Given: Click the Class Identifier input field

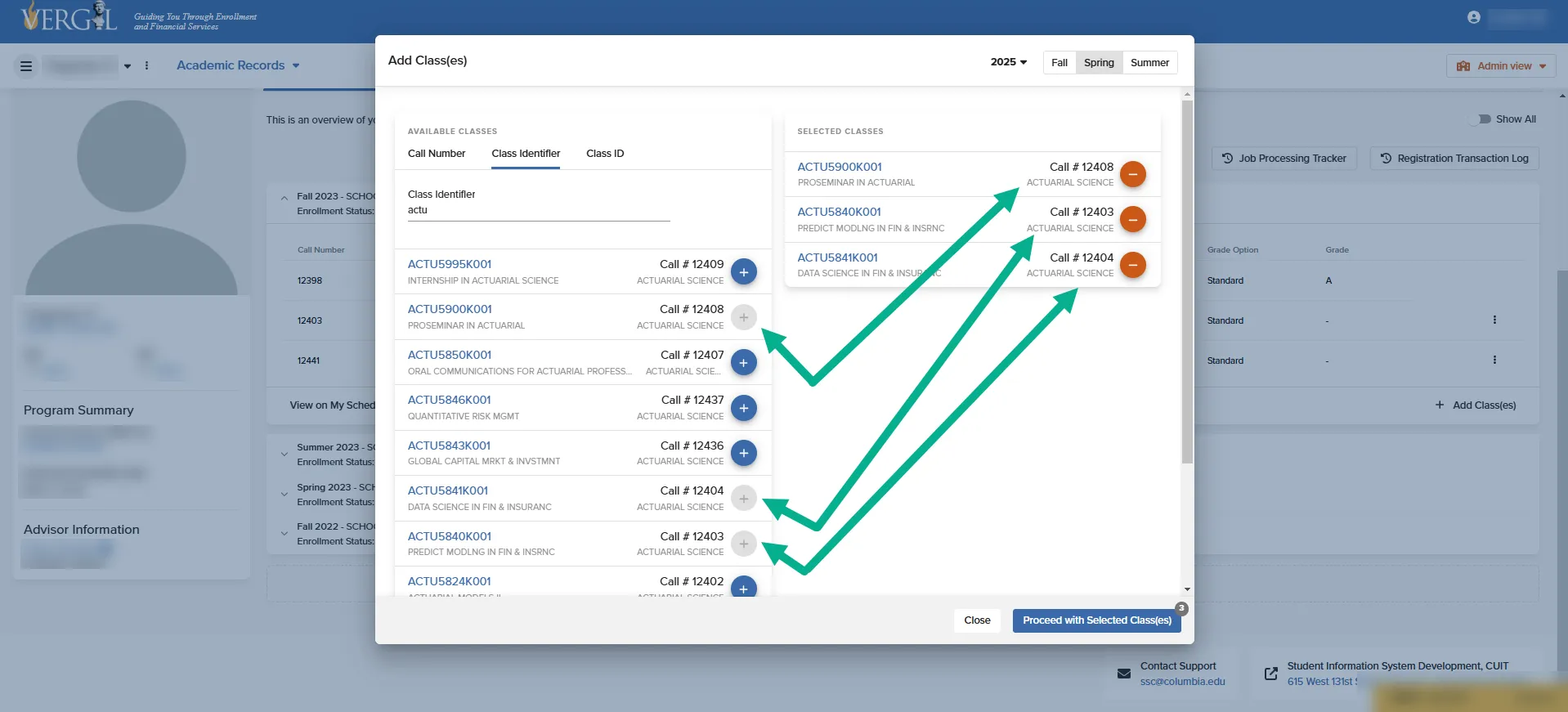Looking at the screenshot, I should [x=539, y=210].
